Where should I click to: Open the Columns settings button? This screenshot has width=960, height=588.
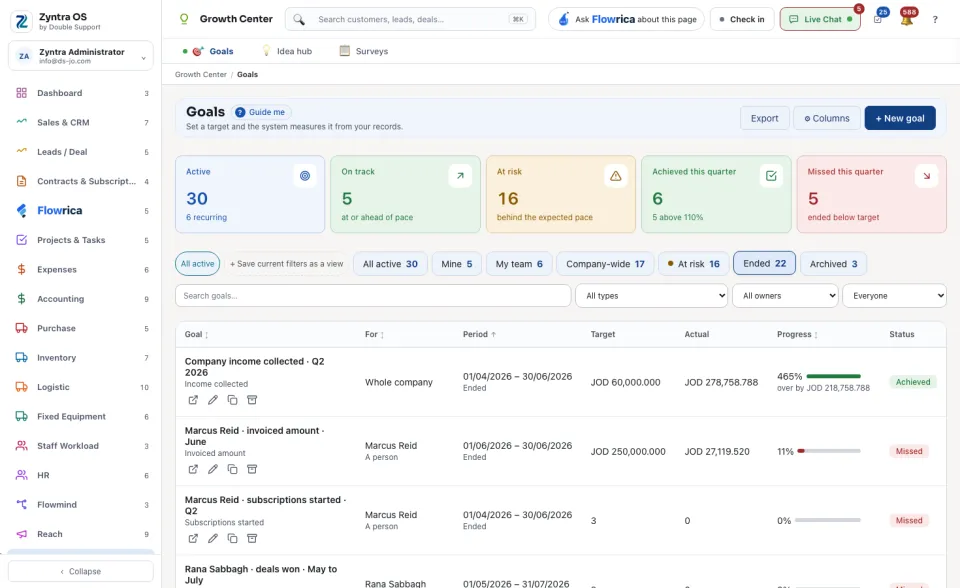[x=827, y=118]
